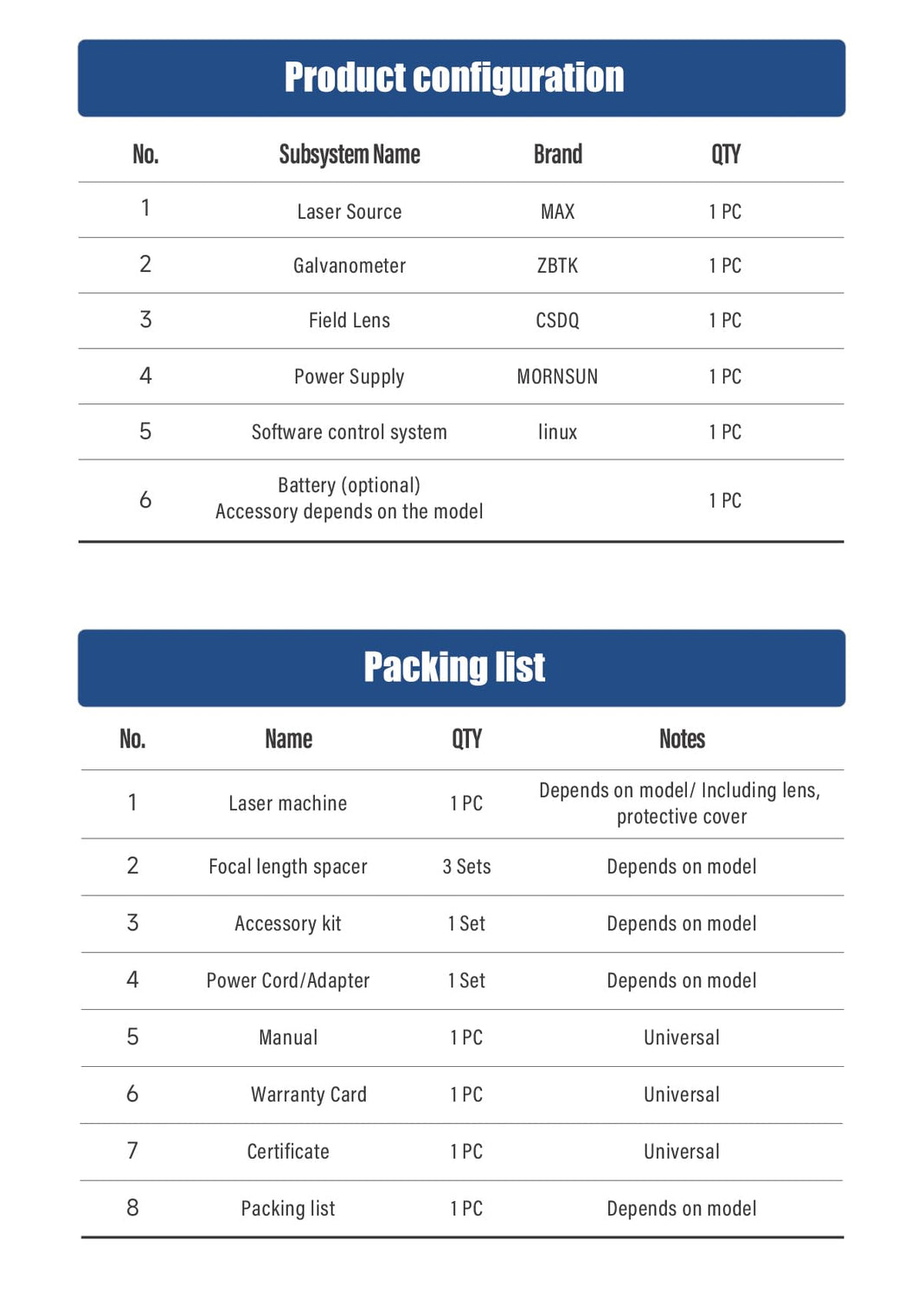This screenshot has width=924, height=1298.
Task: Click the Laser Source cell
Action: (x=350, y=212)
